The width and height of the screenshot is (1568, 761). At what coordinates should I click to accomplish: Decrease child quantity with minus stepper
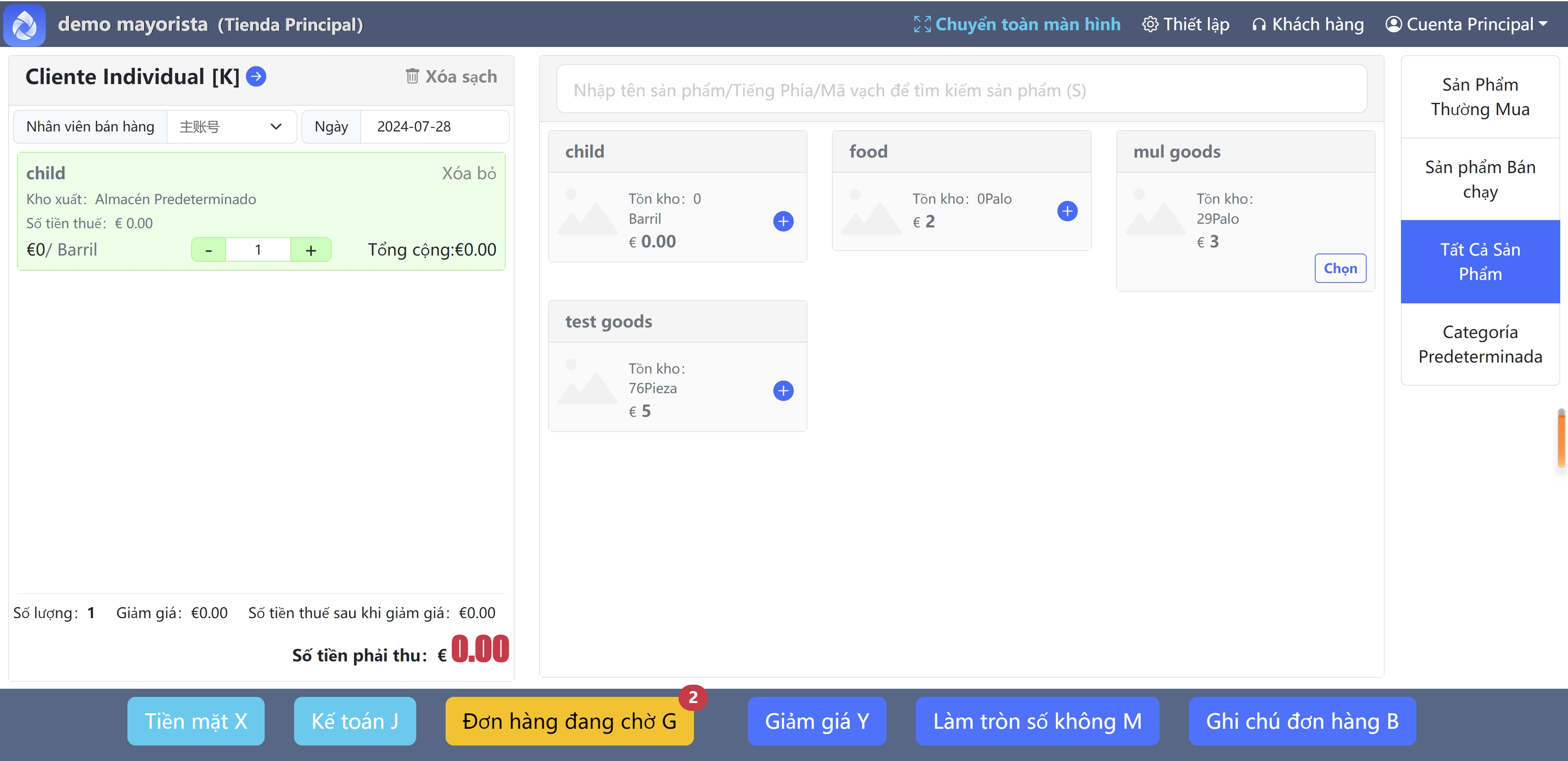click(x=208, y=250)
